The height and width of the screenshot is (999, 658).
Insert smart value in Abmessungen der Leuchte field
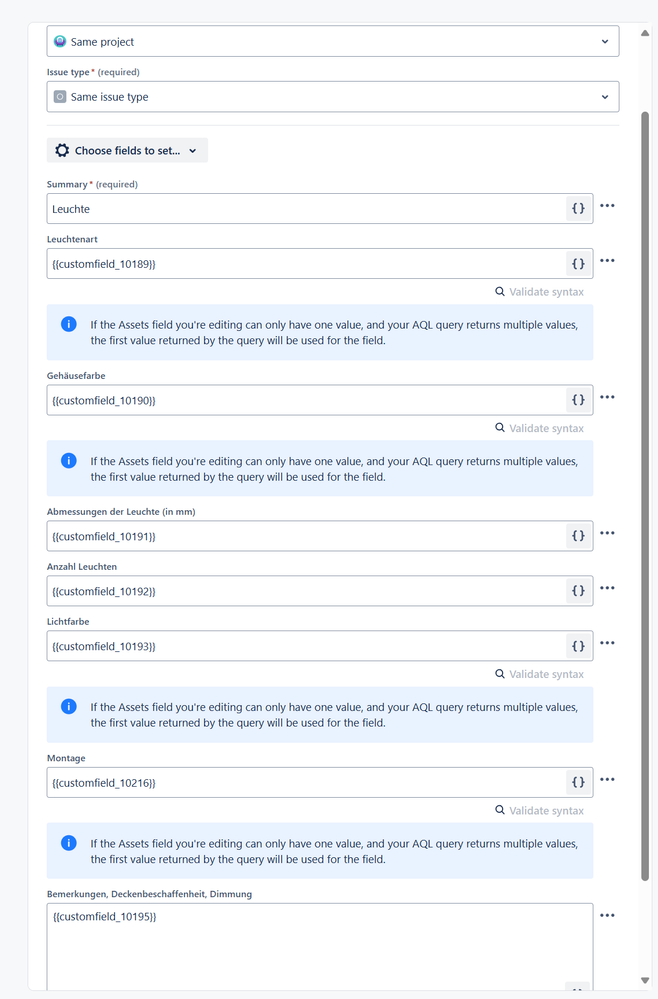pos(578,535)
